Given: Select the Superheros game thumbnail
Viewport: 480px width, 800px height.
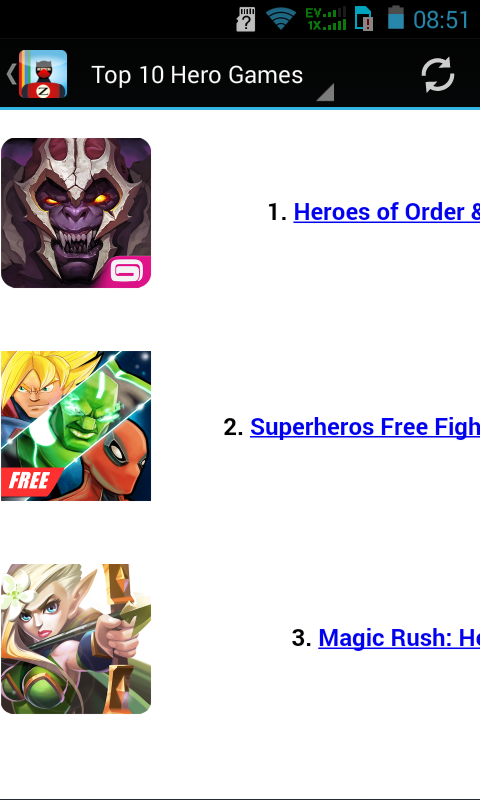Looking at the screenshot, I should point(76,426).
